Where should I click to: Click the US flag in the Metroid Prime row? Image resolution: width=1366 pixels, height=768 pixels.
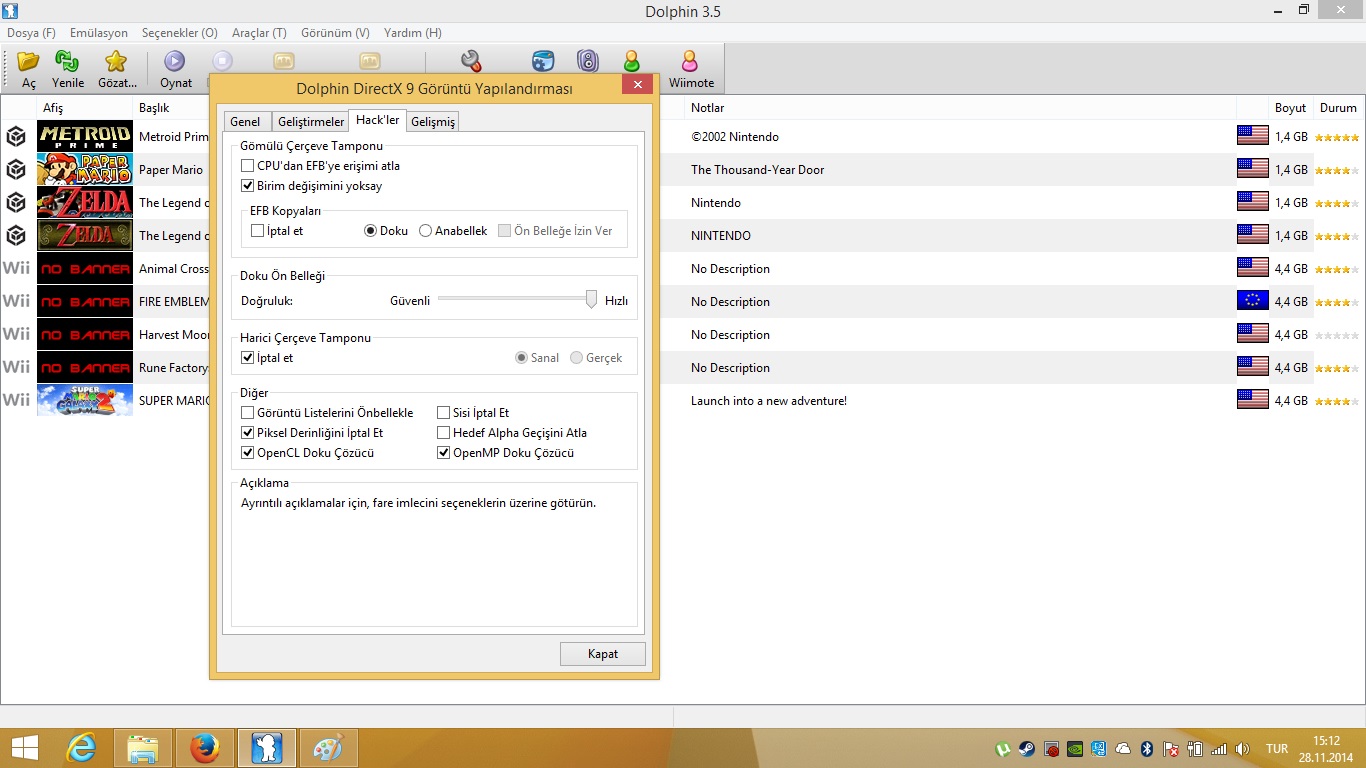1252,136
